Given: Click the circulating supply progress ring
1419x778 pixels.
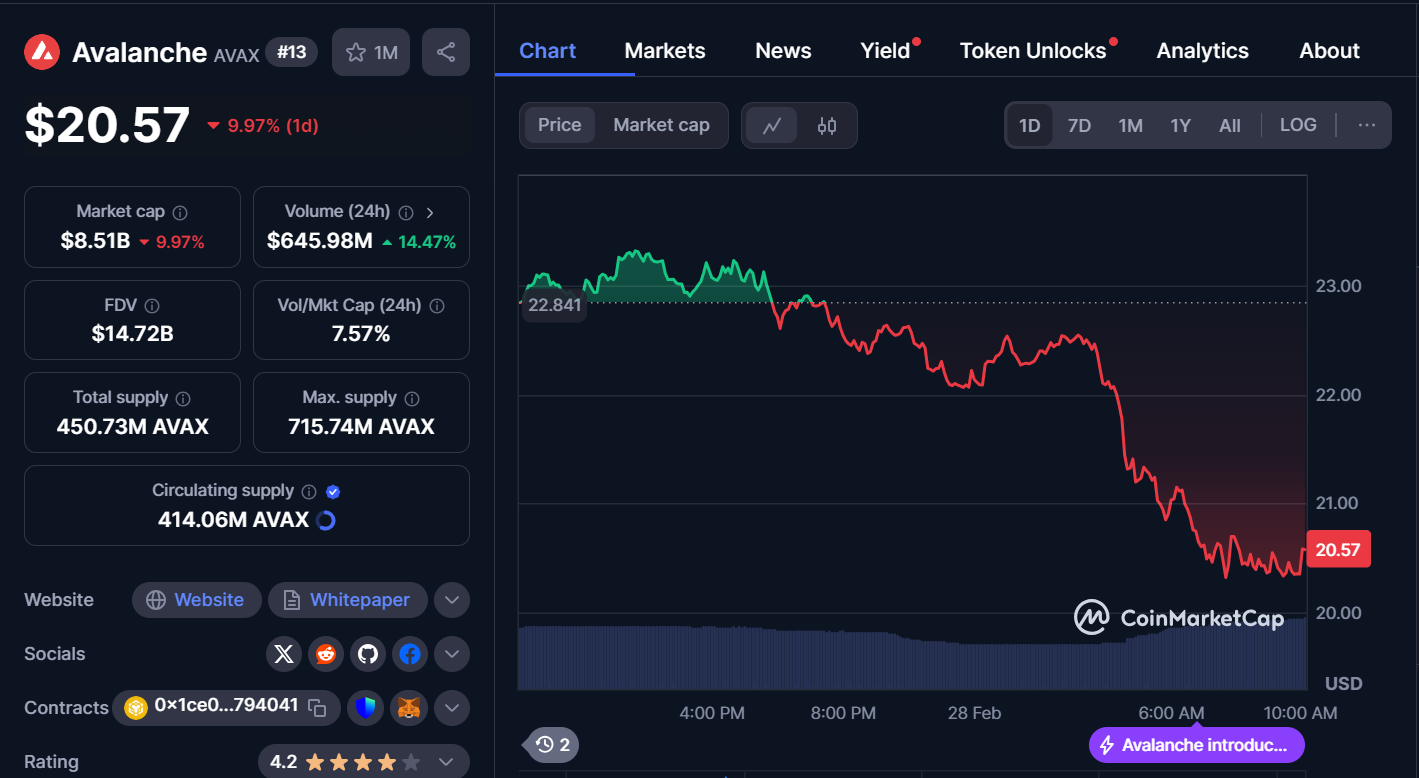Looking at the screenshot, I should (x=325, y=520).
